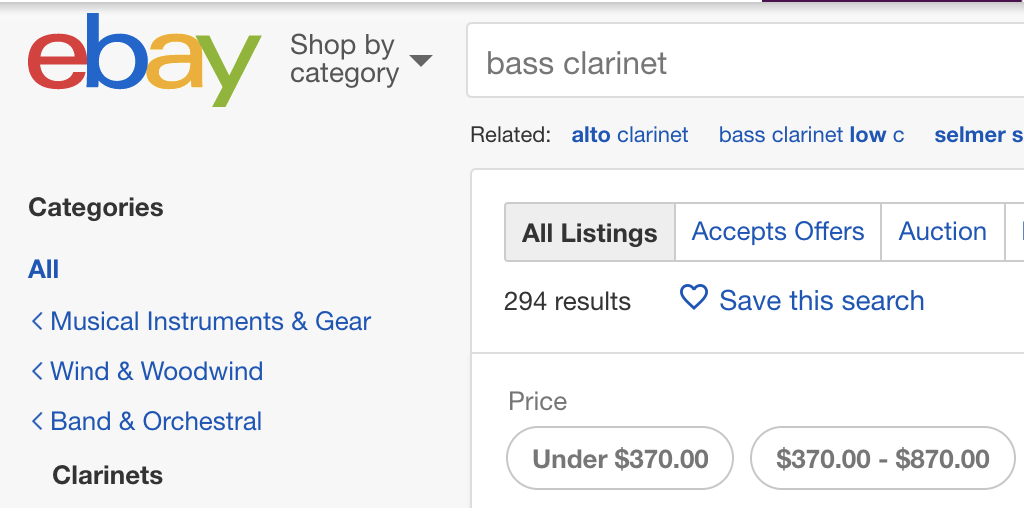Screen dimensions: 1024x508
Task: Click the heart icon to save search
Action: click(693, 298)
